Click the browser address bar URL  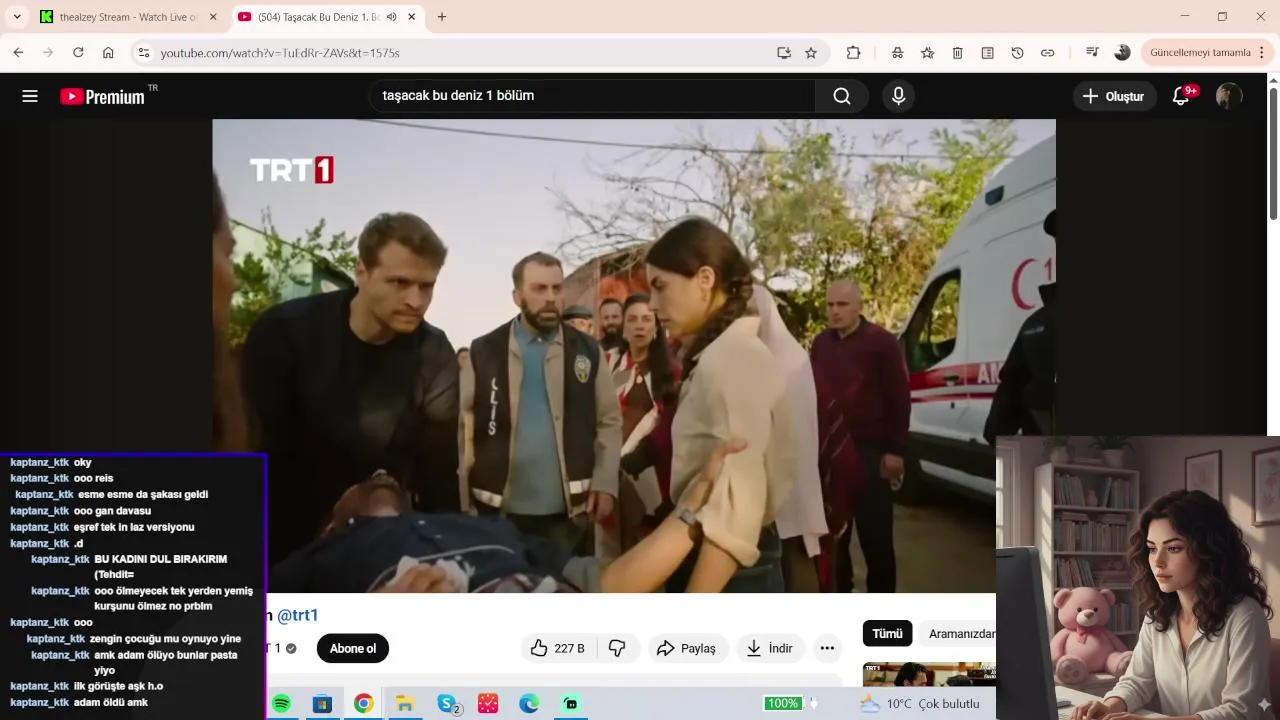[x=280, y=53]
